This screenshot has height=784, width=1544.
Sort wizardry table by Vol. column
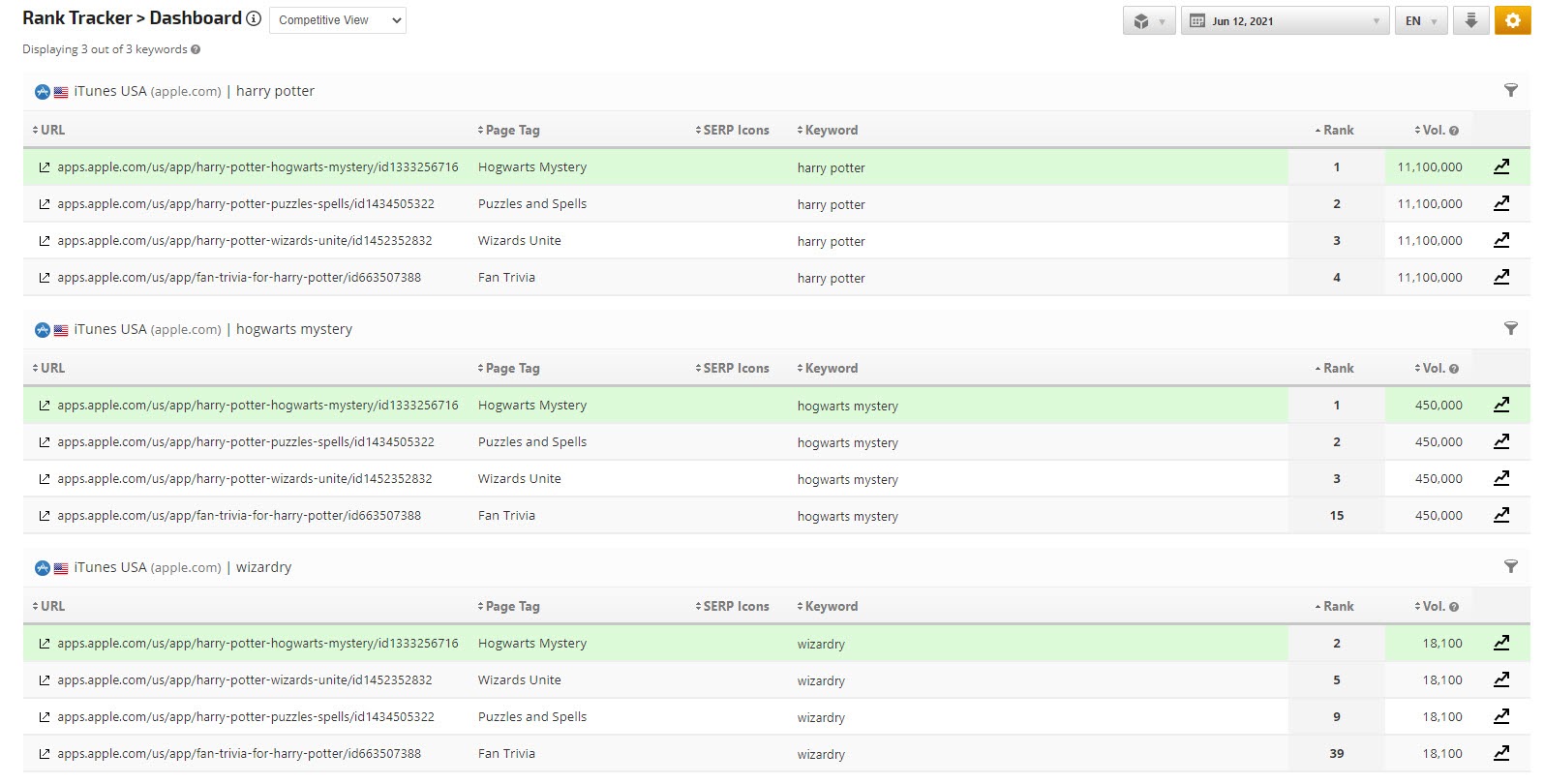click(x=1435, y=606)
